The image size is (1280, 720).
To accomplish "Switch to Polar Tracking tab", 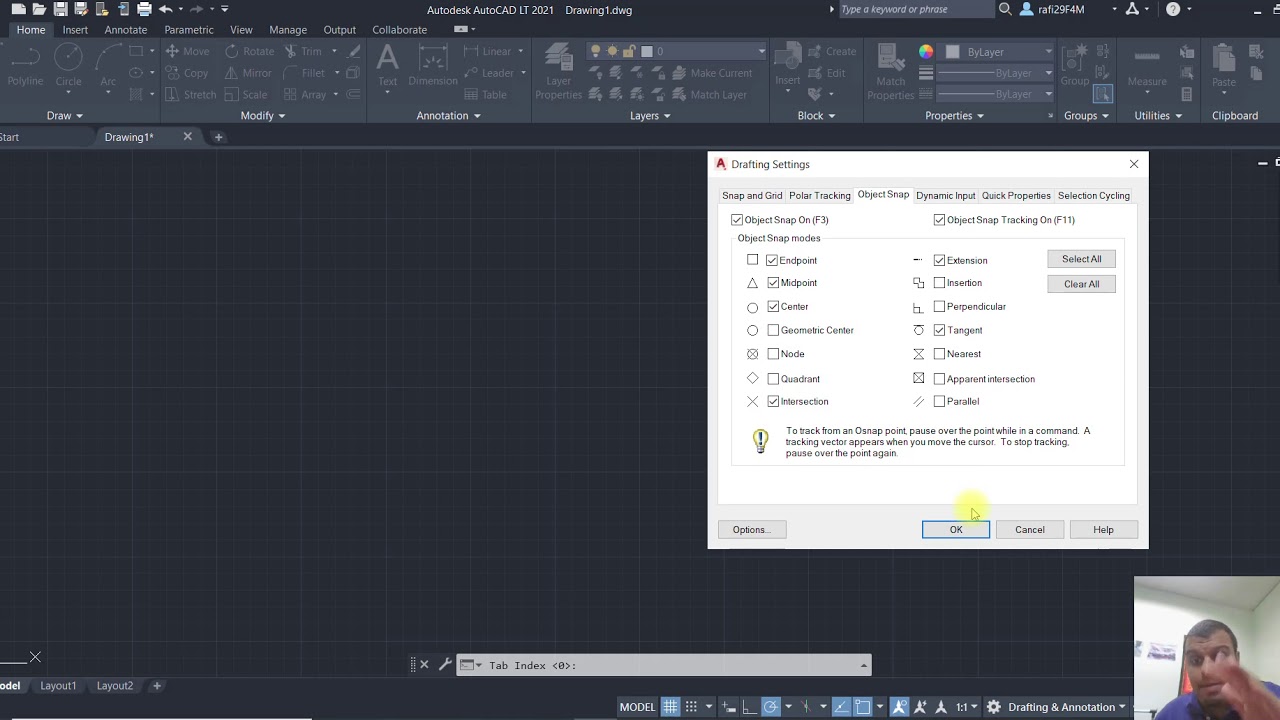I will (x=819, y=196).
